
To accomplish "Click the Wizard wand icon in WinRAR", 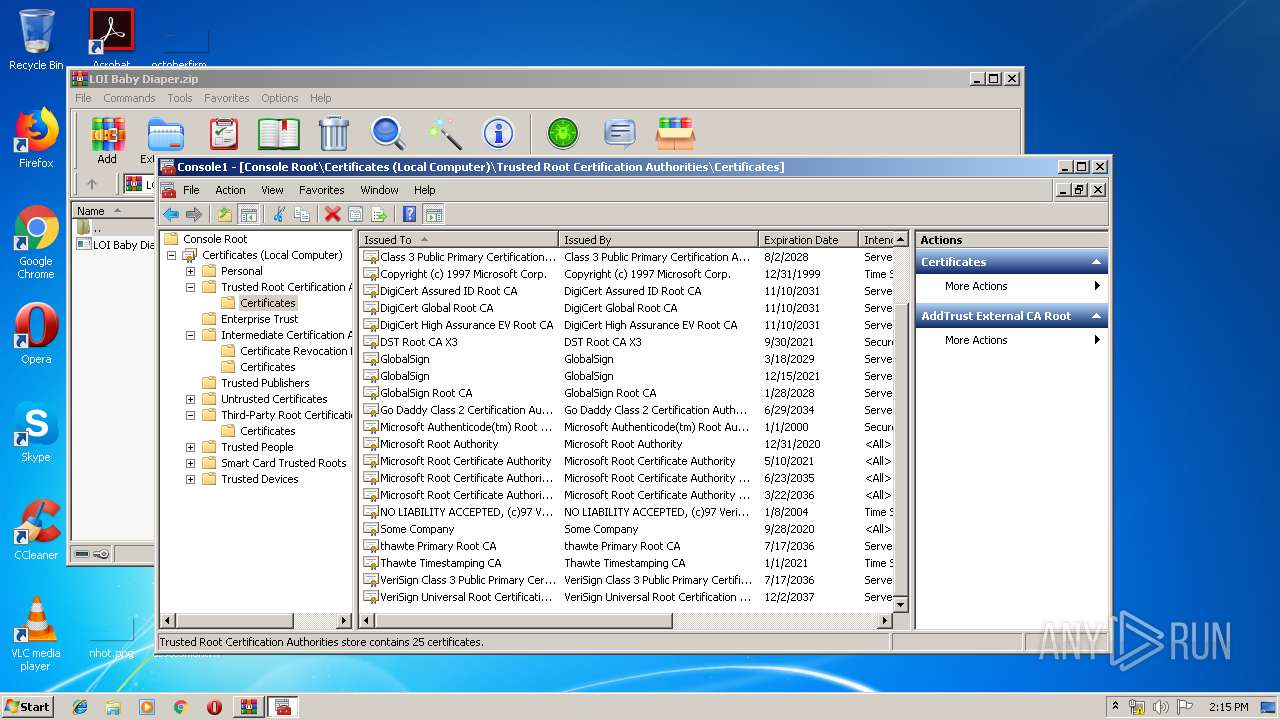I will (x=443, y=133).
